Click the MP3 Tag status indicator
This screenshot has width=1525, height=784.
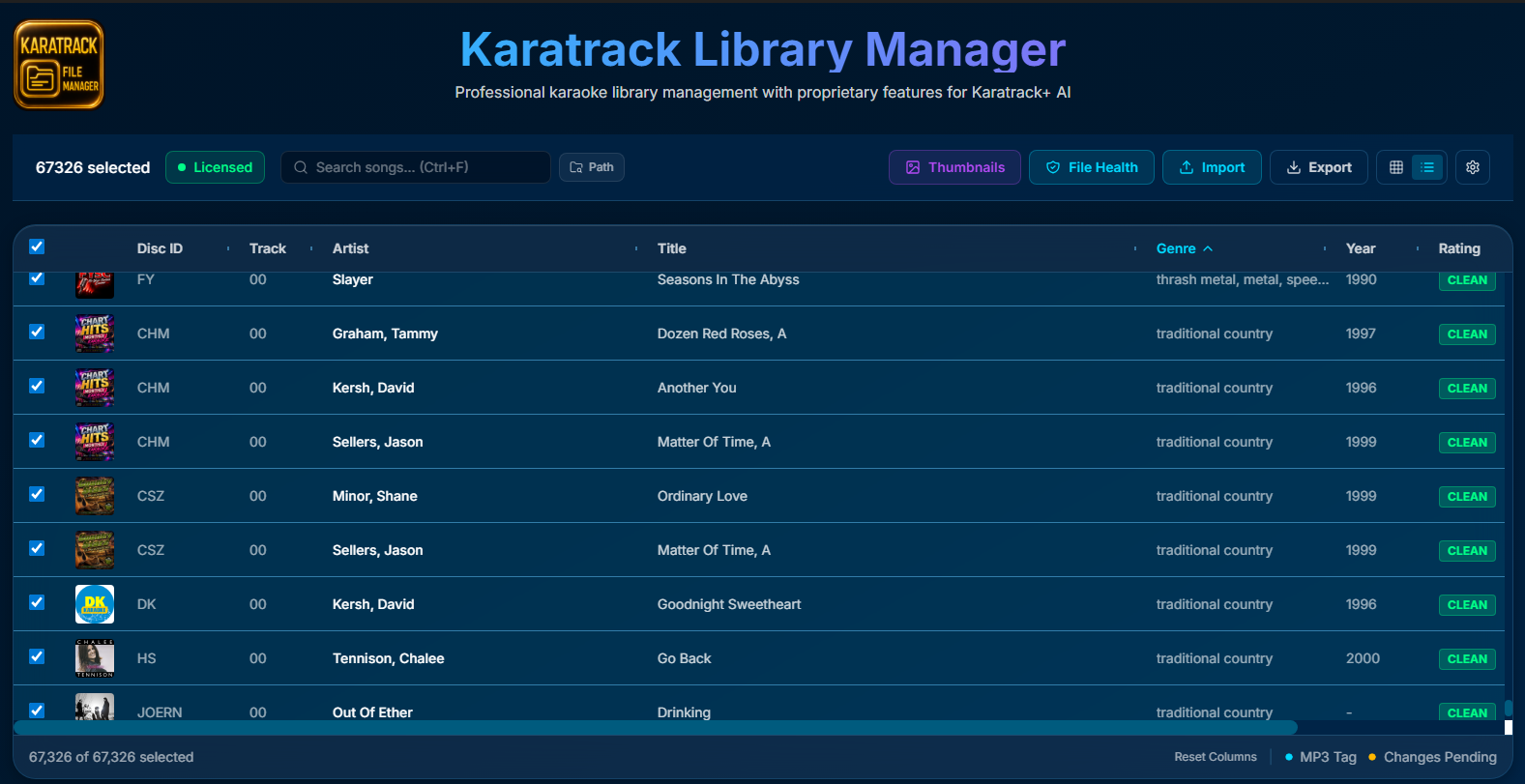[x=1321, y=757]
